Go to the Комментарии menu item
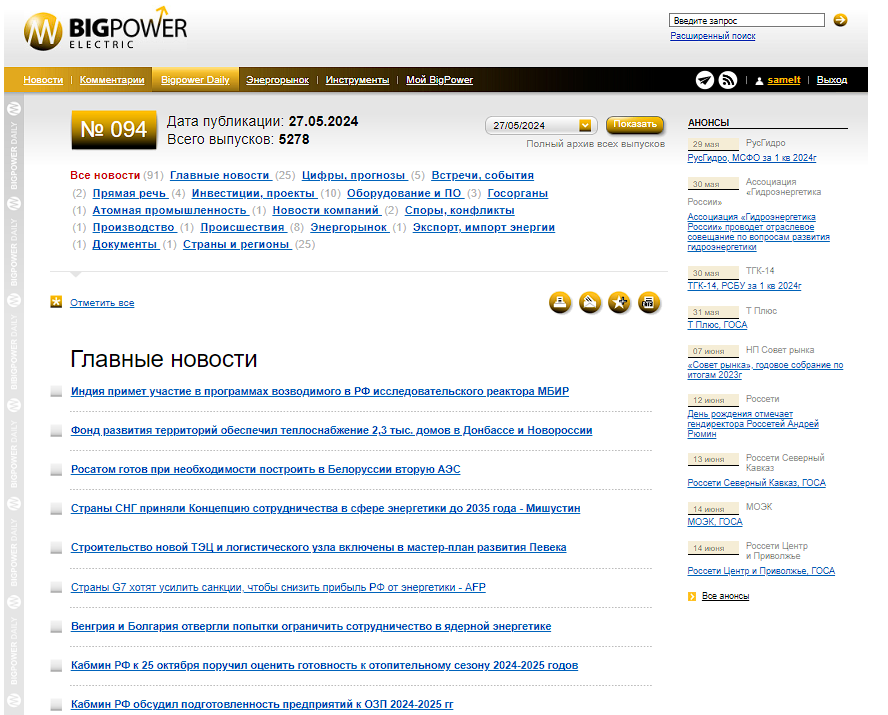888x715 pixels. pos(112,80)
